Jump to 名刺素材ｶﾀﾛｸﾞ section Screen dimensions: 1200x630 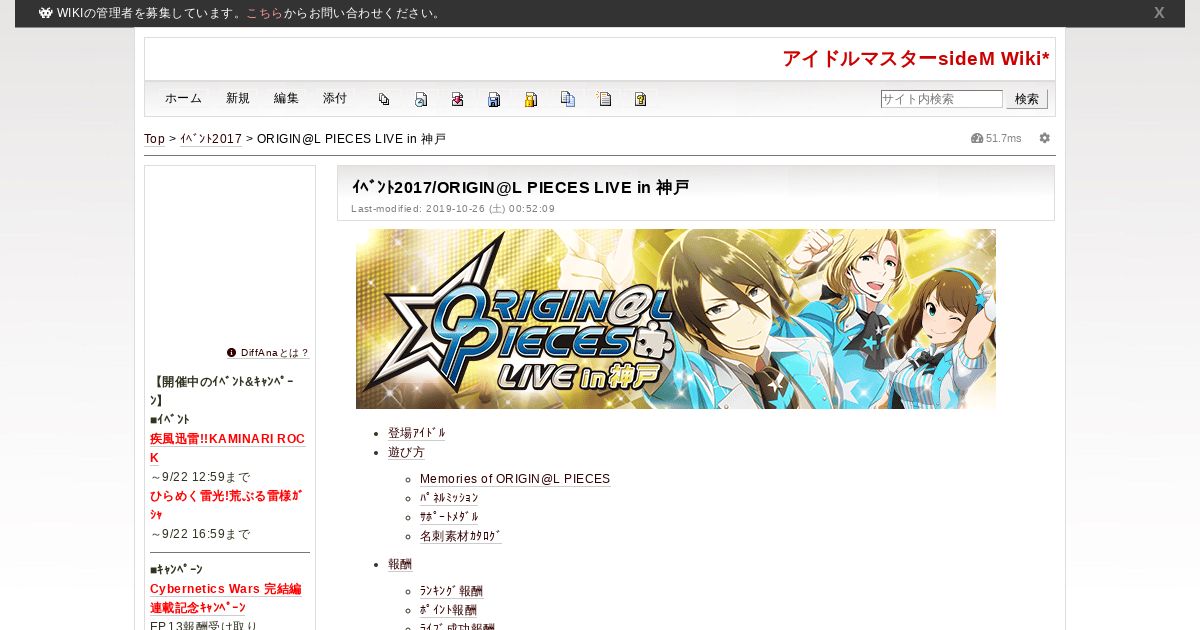click(x=461, y=536)
